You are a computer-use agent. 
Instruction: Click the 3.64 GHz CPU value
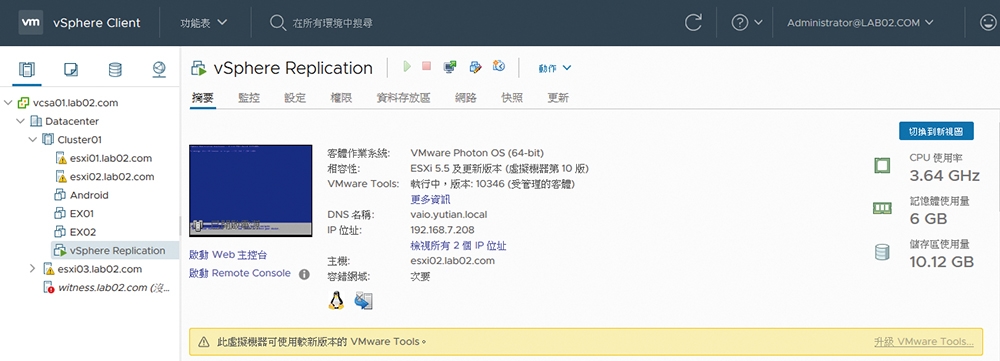[x=945, y=175]
